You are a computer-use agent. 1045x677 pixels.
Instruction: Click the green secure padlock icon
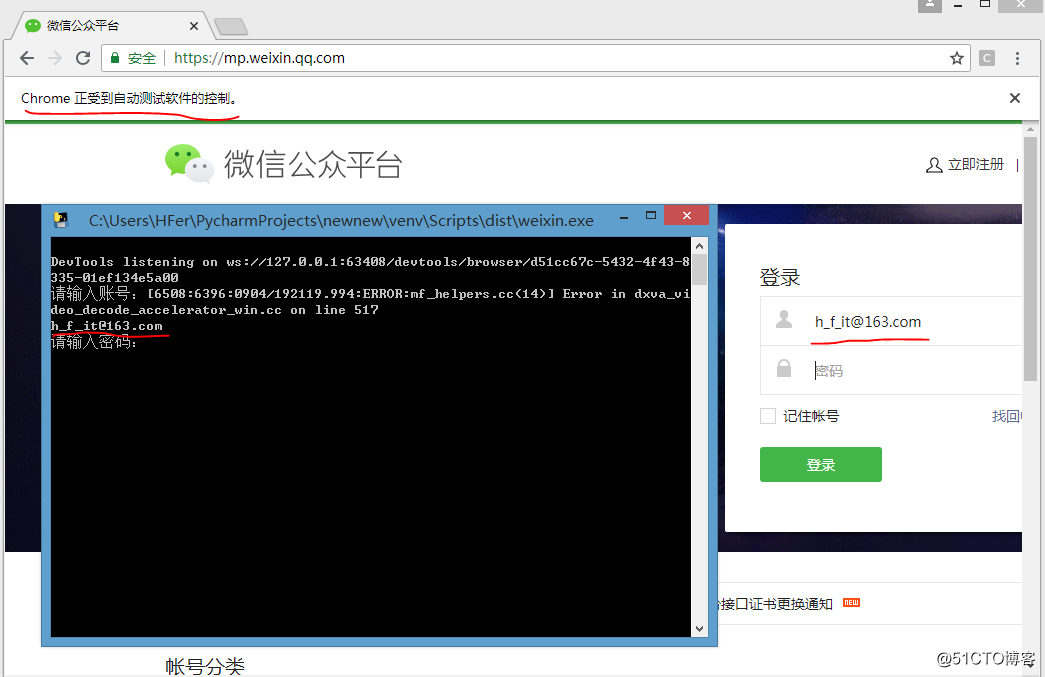[115, 58]
